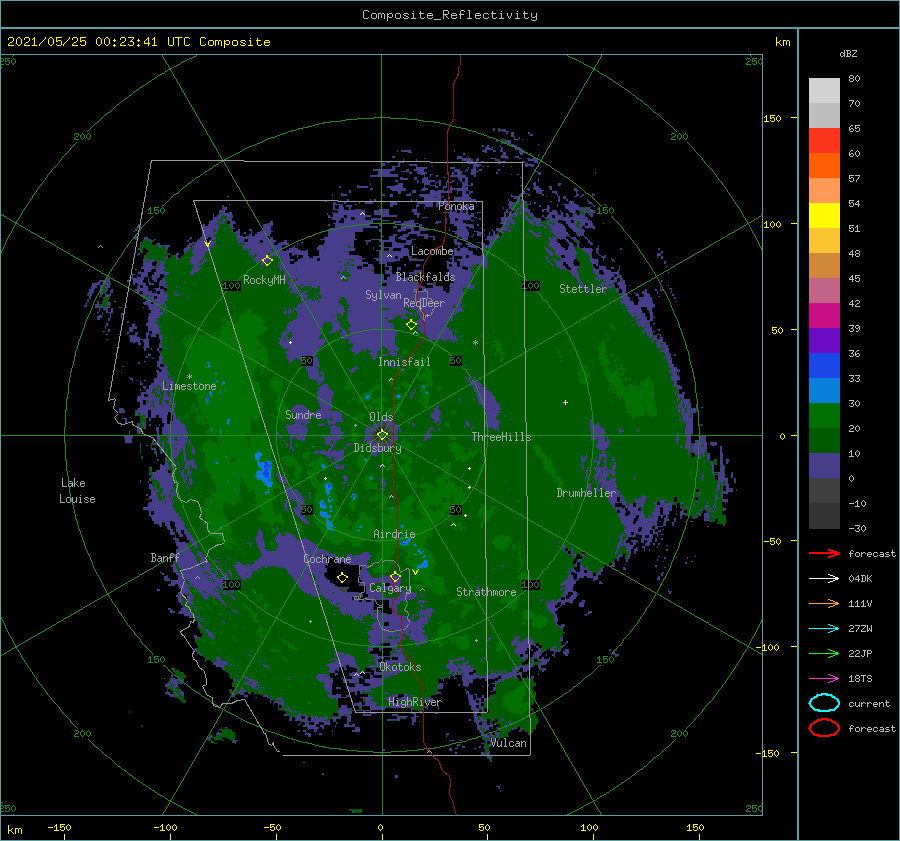Pick the light gray 80 dBZ swatch
This screenshot has height=841, width=900.
point(824,90)
